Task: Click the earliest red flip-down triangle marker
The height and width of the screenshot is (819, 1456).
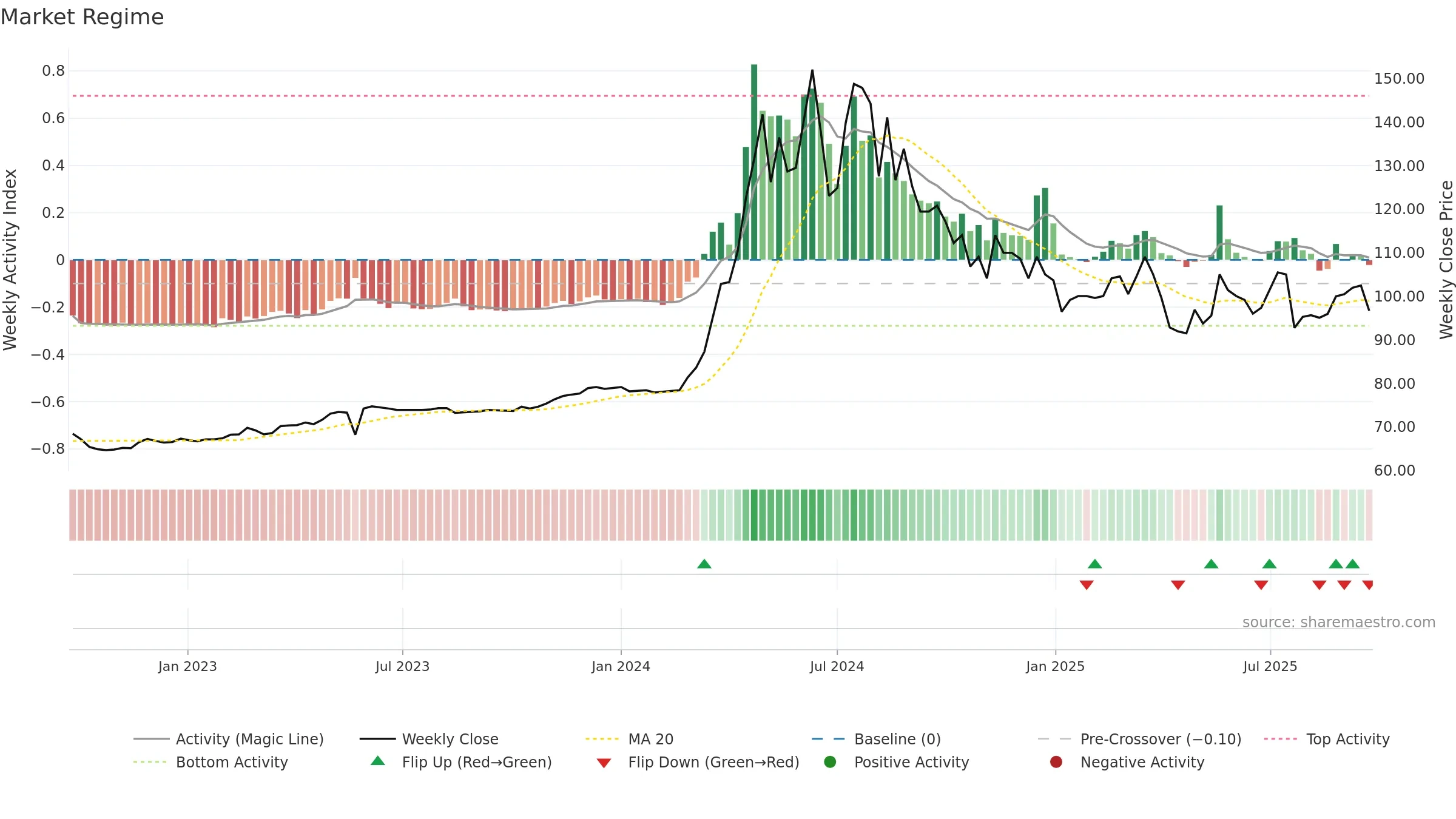Action: click(x=1087, y=585)
